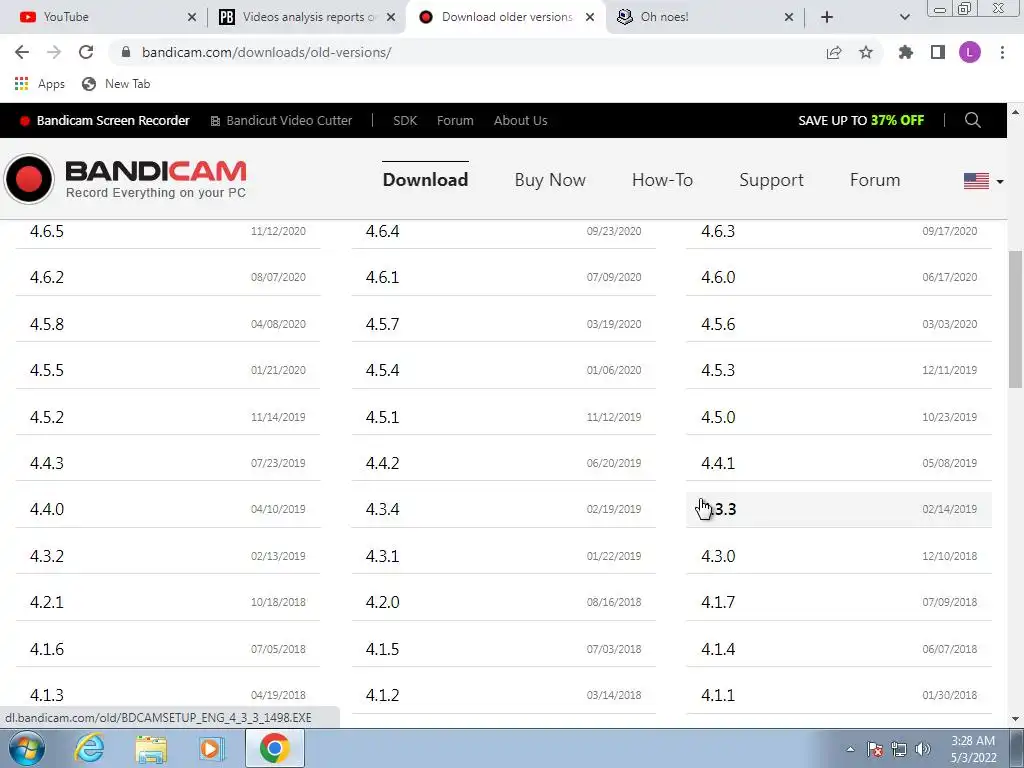Screen dimensions: 1024x768
Task: Close the YouTube tab
Action: click(x=192, y=17)
